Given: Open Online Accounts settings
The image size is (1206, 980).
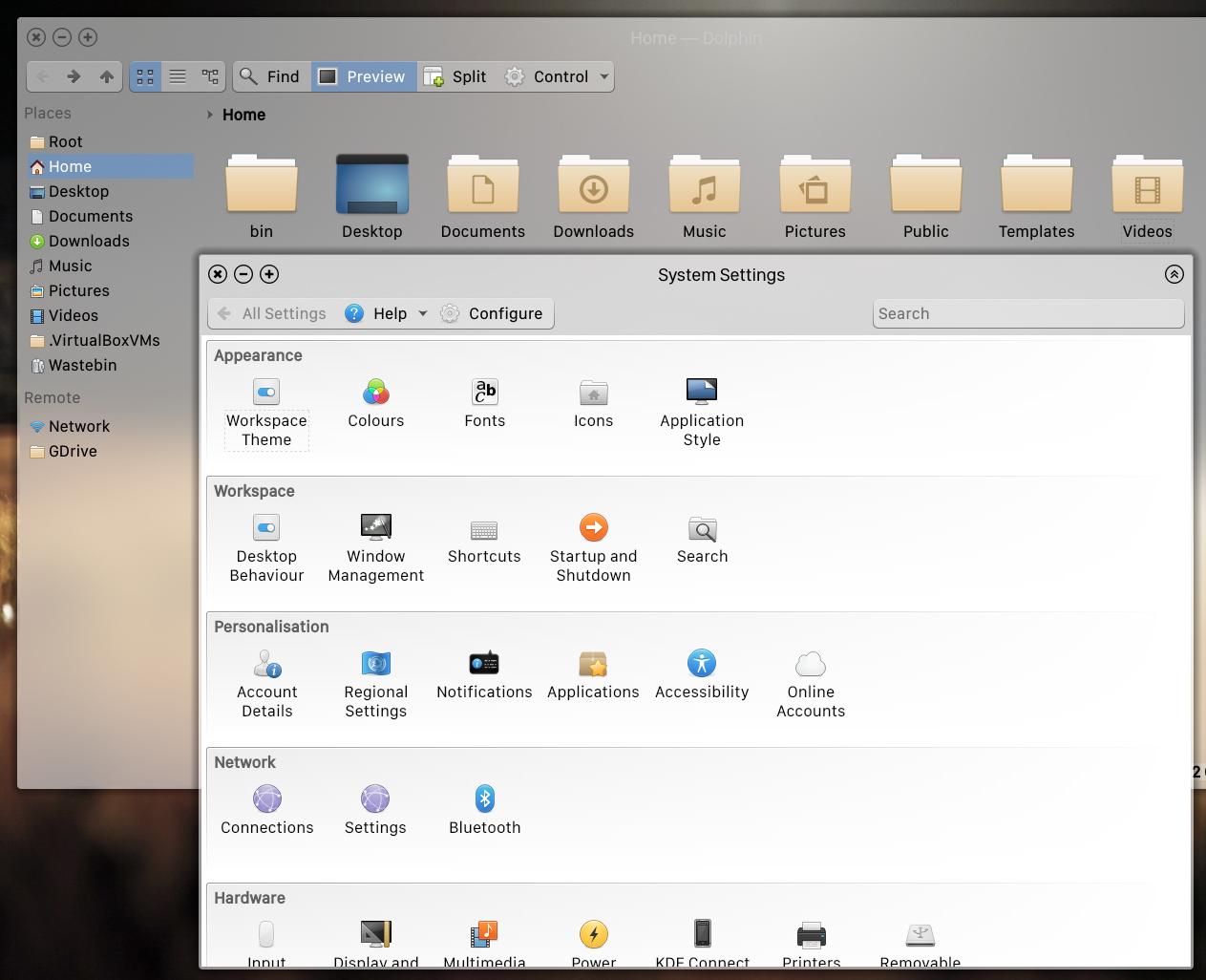Looking at the screenshot, I should click(x=811, y=684).
